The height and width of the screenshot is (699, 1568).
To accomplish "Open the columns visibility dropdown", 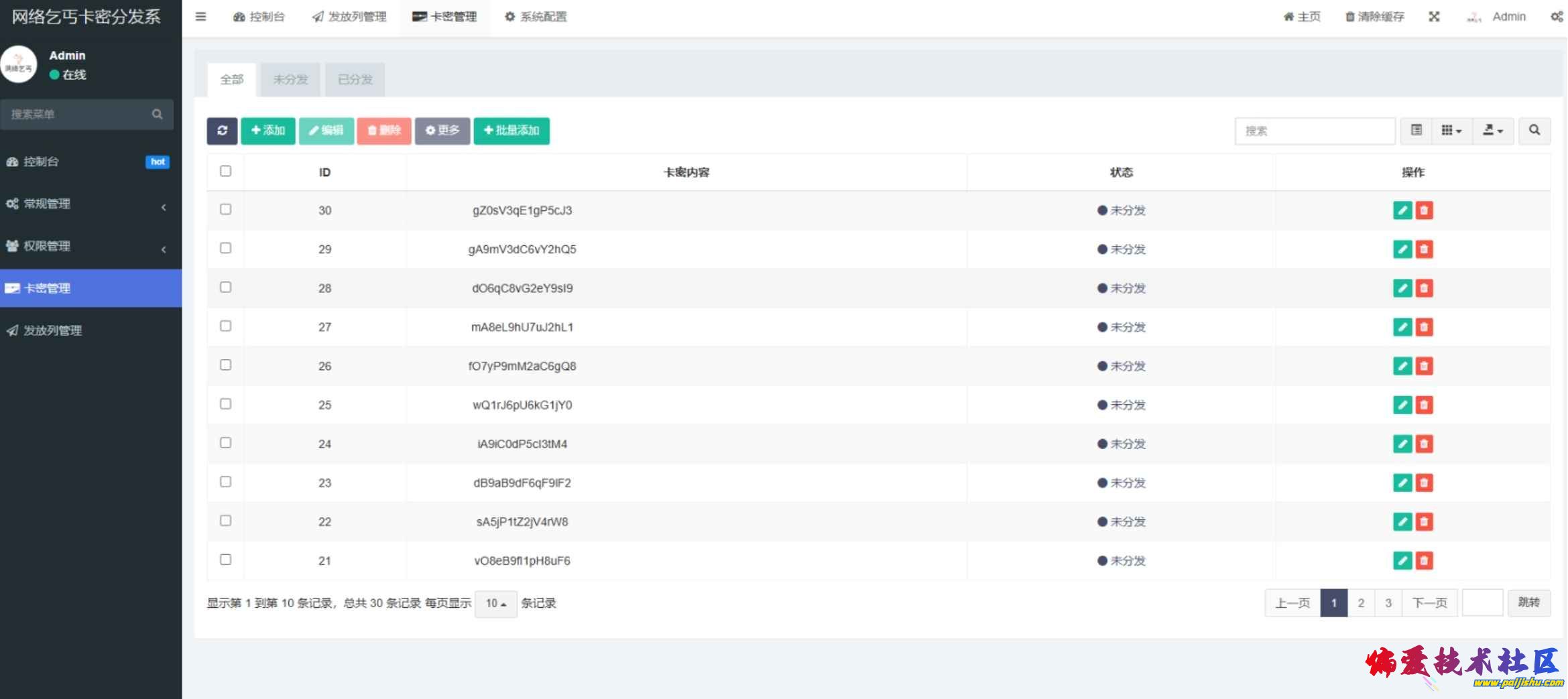I will [x=1451, y=131].
